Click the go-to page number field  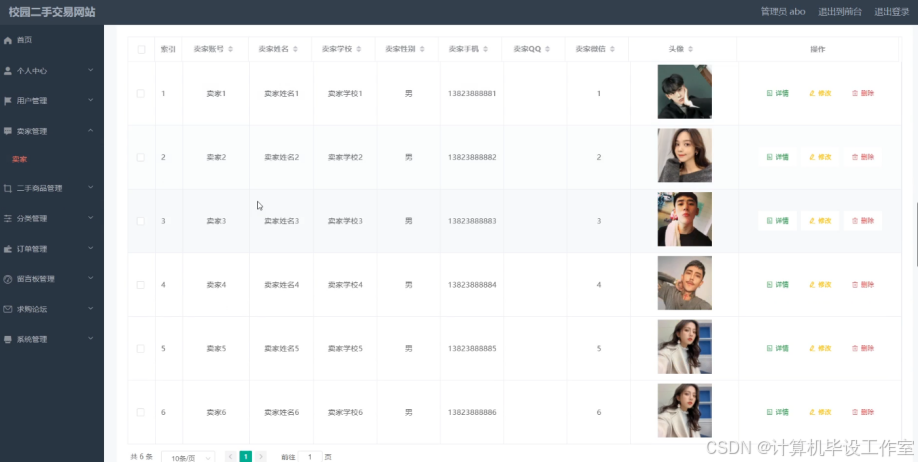click(x=310, y=457)
